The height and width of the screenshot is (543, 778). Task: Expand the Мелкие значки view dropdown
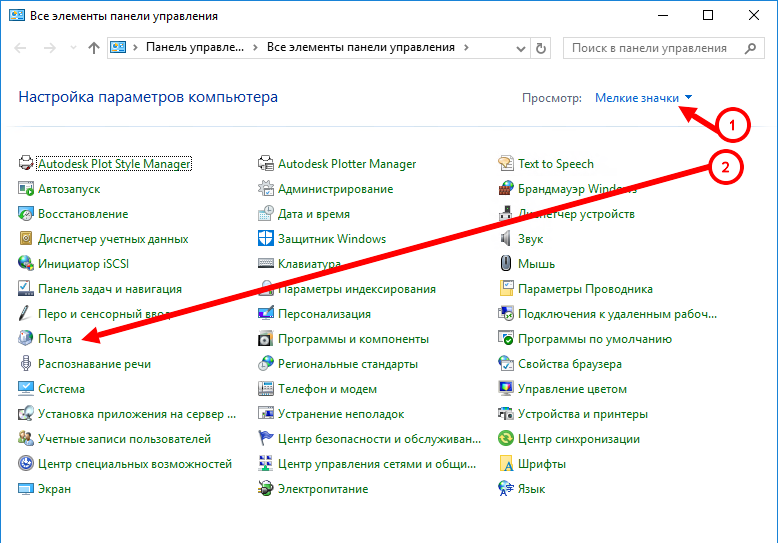click(x=643, y=98)
